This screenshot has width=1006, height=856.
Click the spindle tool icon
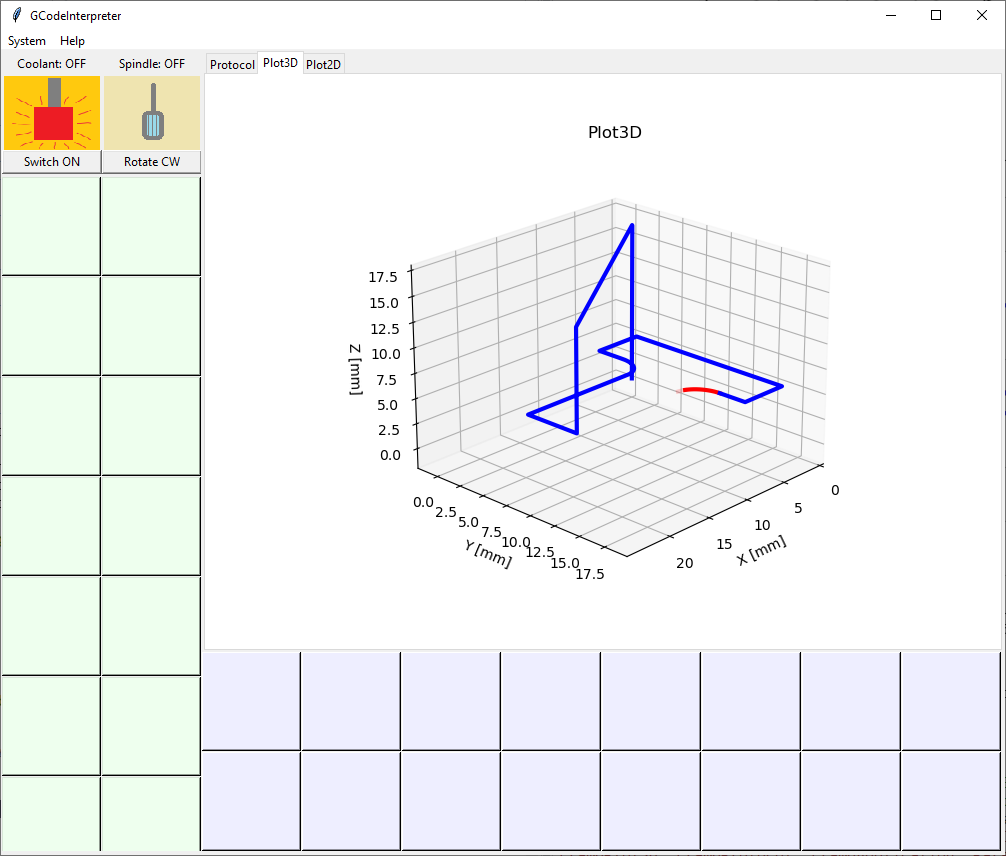152,112
